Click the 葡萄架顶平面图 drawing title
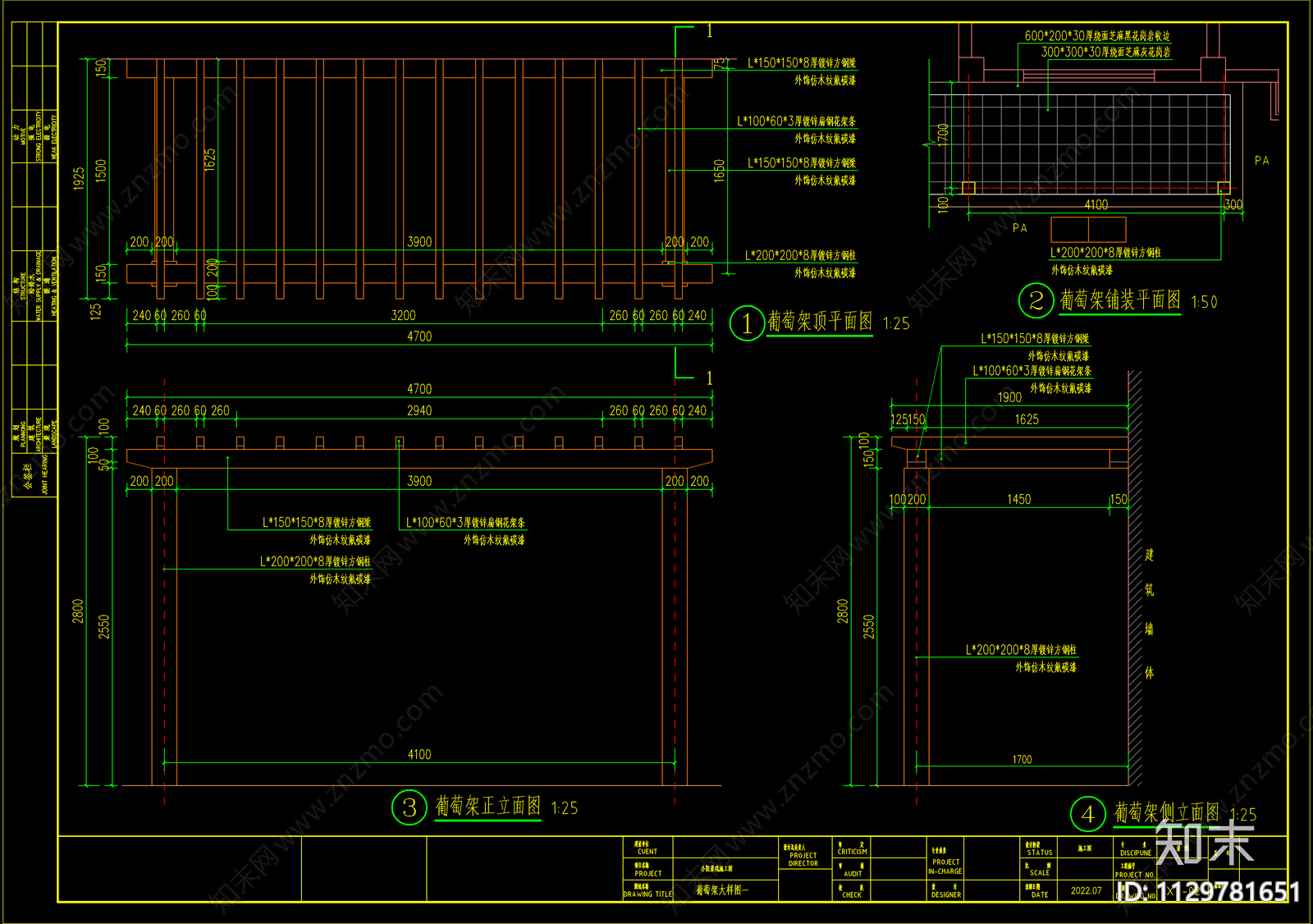Screen dimensions: 1313x924 point(820,322)
